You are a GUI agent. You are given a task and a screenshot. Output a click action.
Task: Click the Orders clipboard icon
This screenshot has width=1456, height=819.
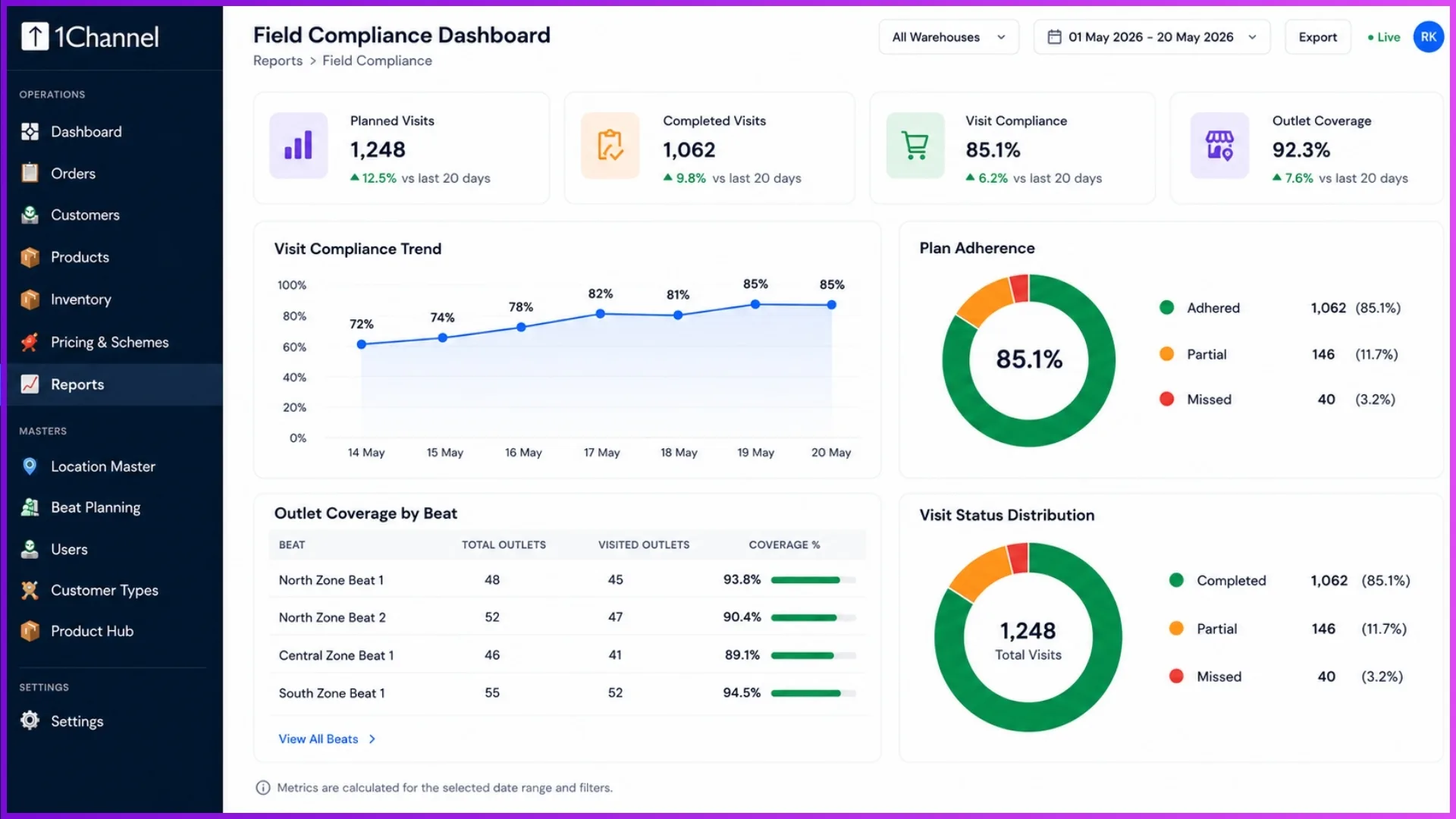[x=30, y=173]
